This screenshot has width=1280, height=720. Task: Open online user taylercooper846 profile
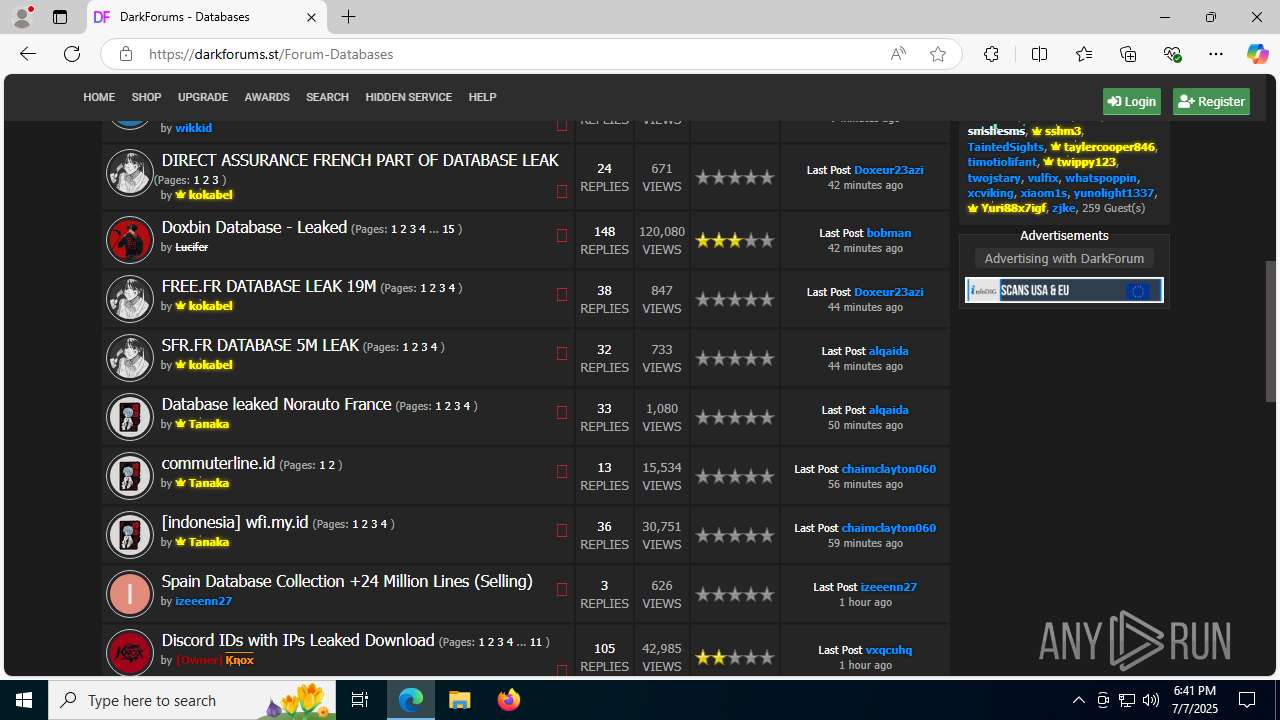tap(1109, 146)
